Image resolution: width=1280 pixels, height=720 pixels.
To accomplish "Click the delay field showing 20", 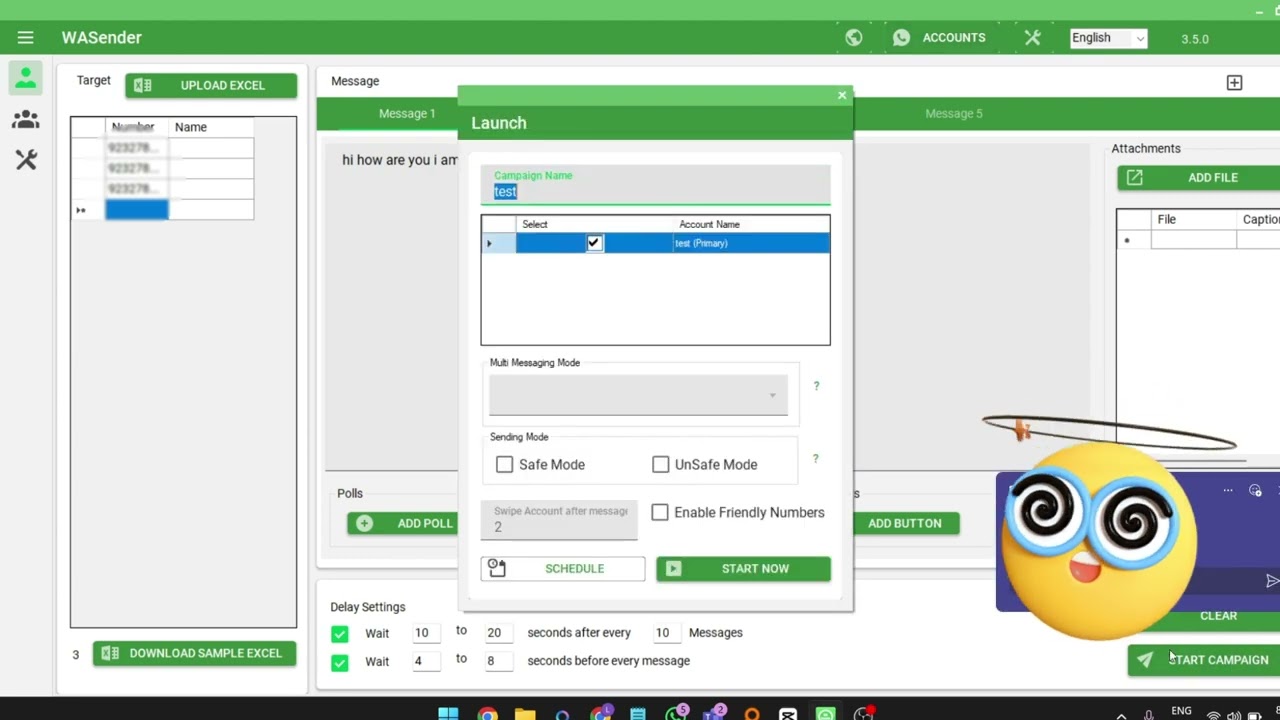I will [499, 633].
